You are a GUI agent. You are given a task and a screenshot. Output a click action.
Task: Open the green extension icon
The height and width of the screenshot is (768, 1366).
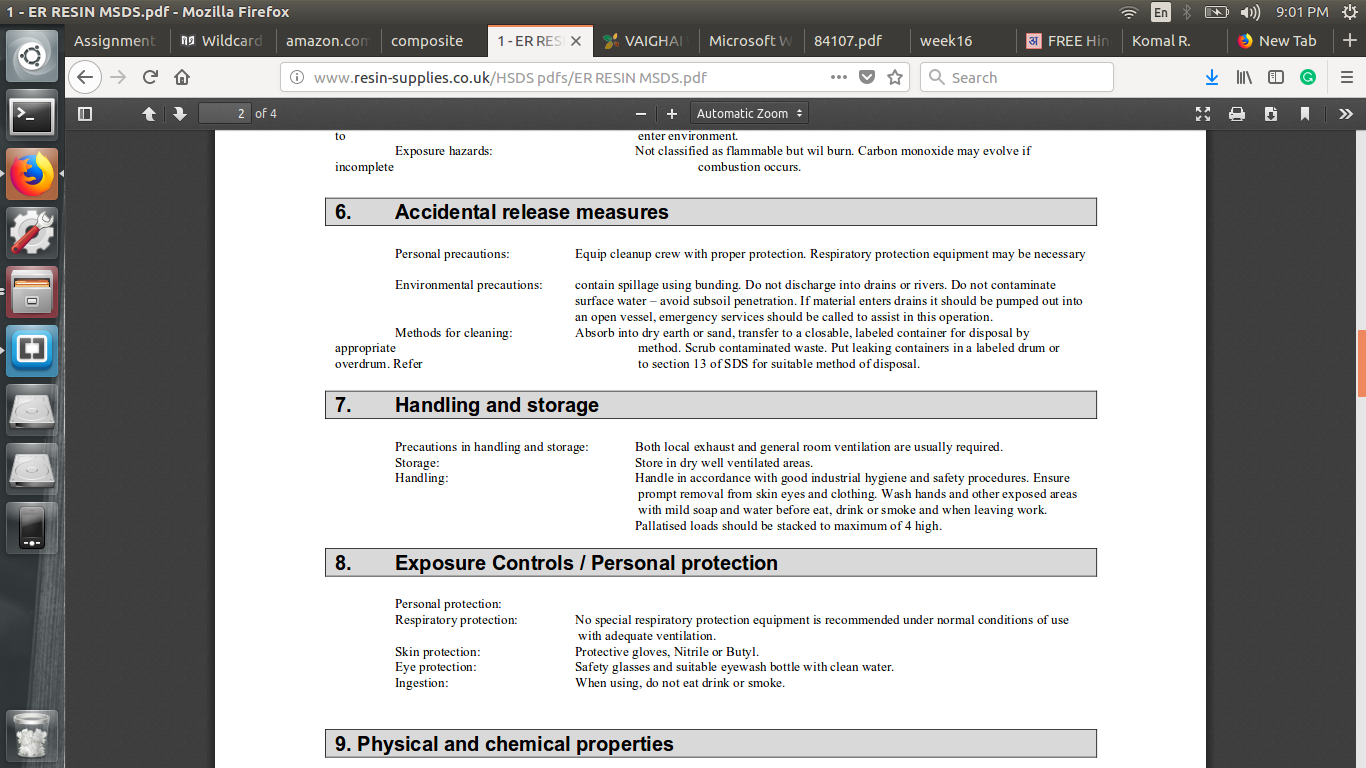click(1308, 77)
